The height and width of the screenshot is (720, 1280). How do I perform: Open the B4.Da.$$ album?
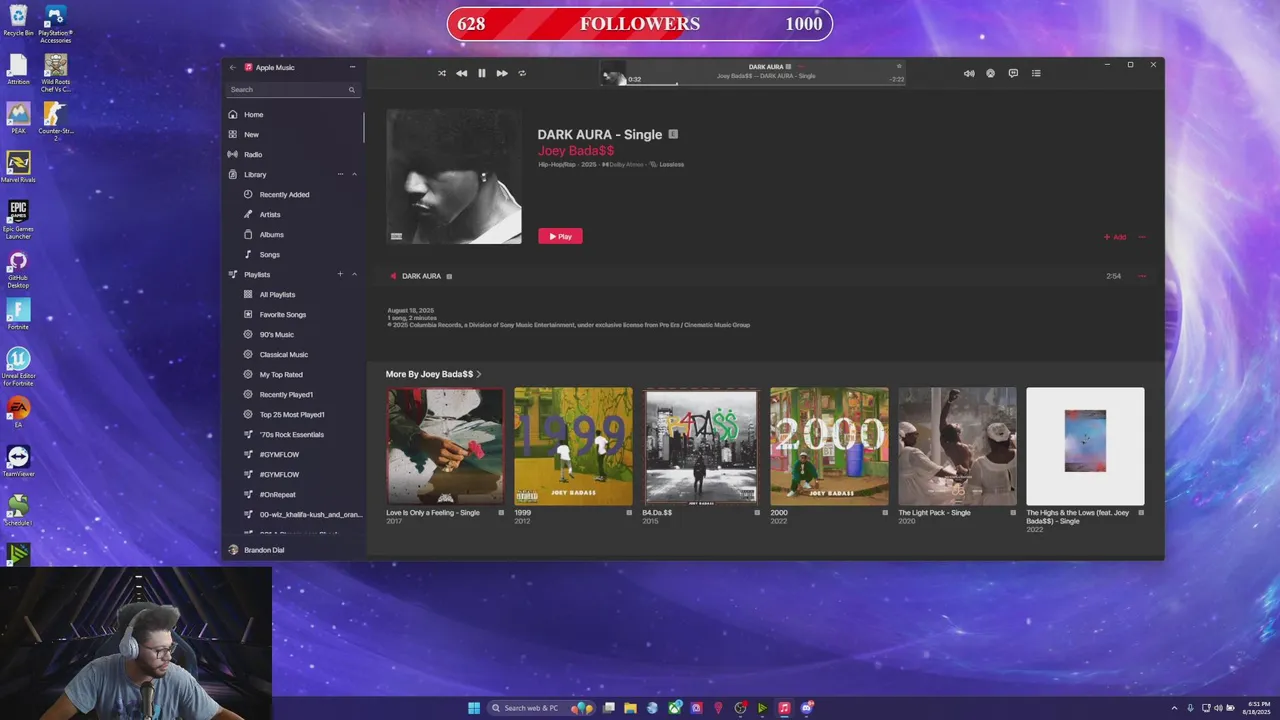(701, 446)
